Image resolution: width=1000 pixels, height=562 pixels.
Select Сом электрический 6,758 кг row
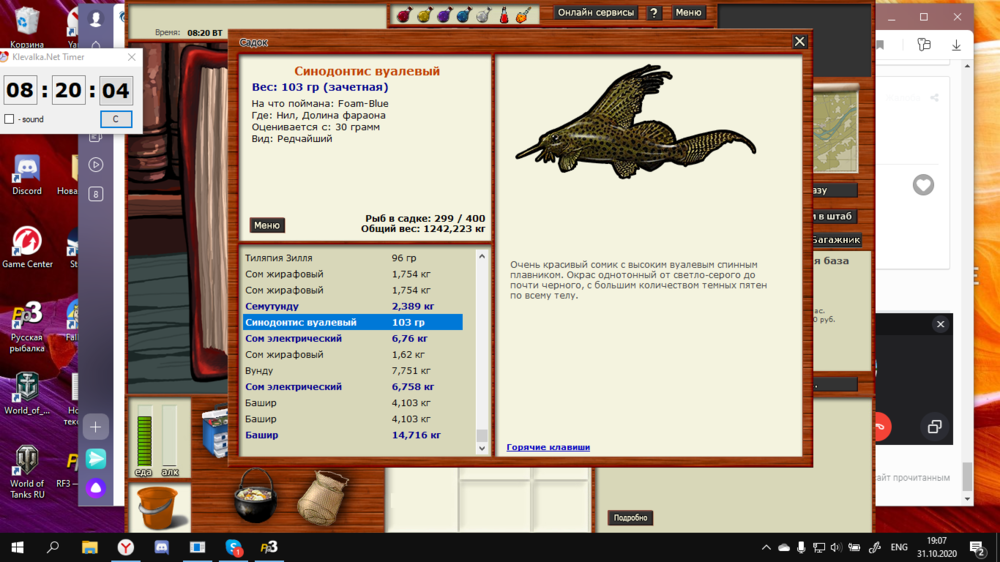point(353,387)
